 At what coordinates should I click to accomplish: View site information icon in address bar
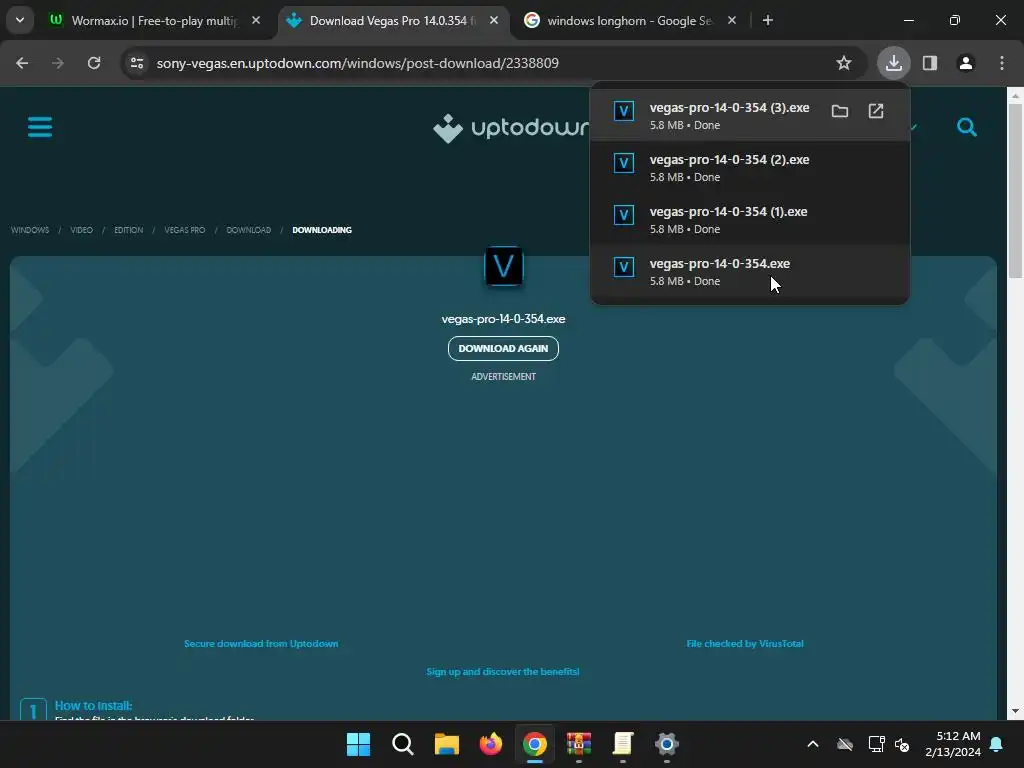137,63
